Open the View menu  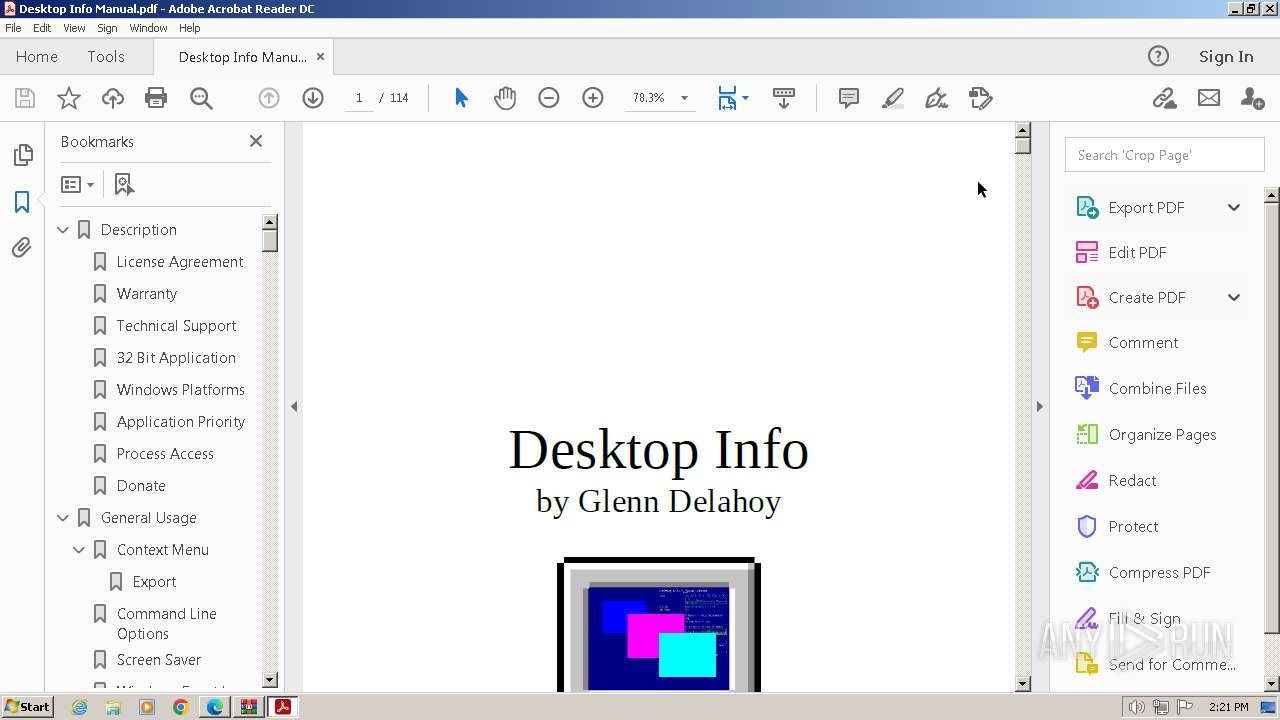pyautogui.click(x=74, y=28)
